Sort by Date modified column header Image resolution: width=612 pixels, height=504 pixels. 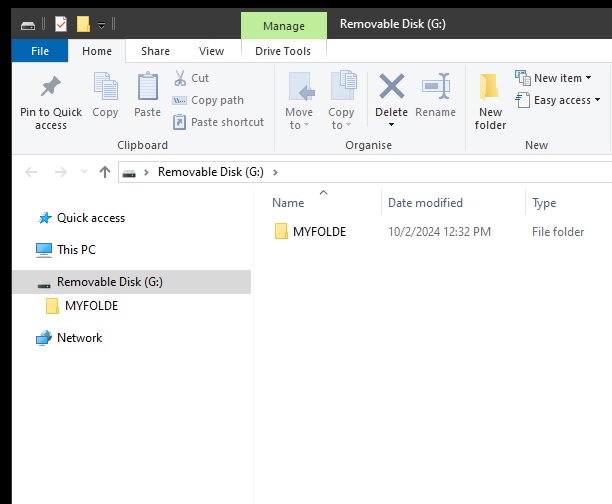point(425,203)
